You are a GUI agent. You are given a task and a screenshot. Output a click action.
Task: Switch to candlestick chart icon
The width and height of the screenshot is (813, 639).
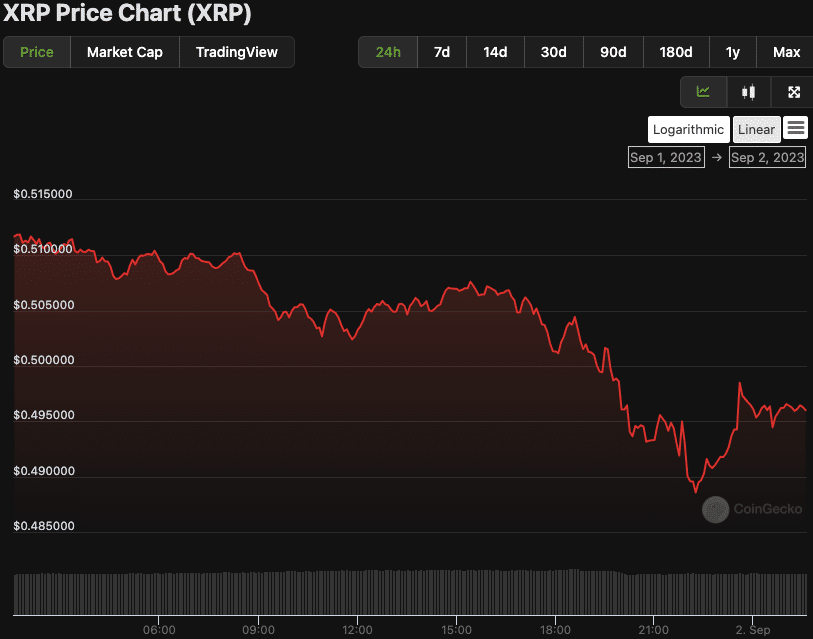coord(748,92)
